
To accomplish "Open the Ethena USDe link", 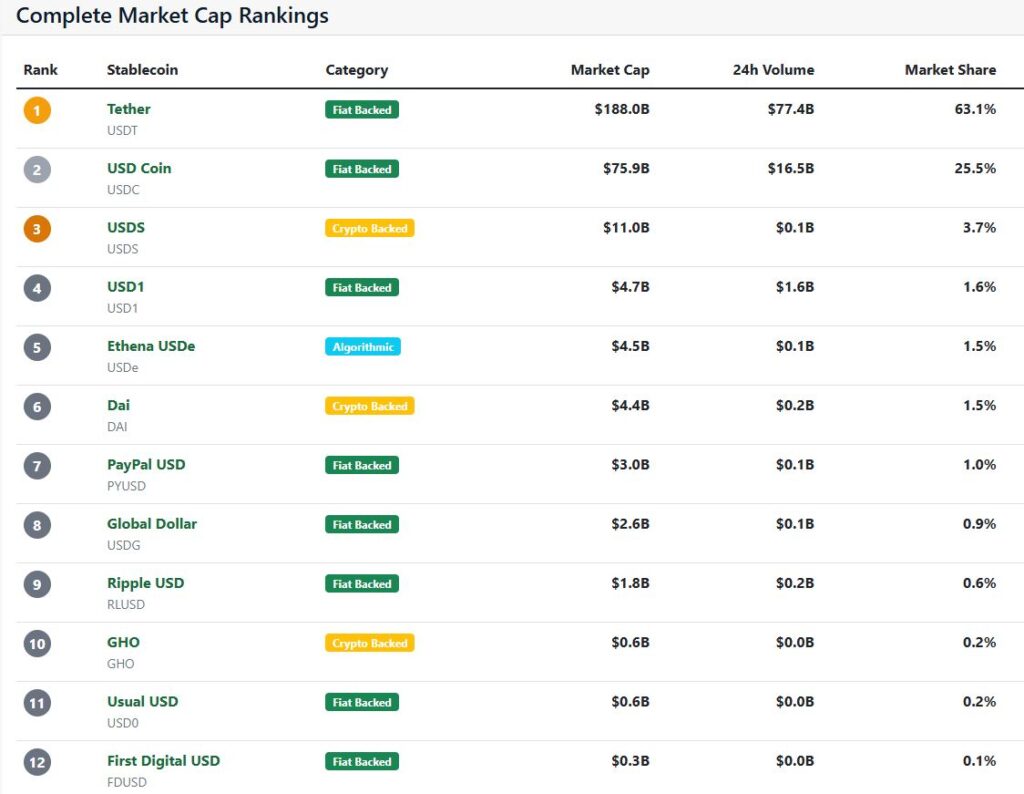I will (x=151, y=346).
